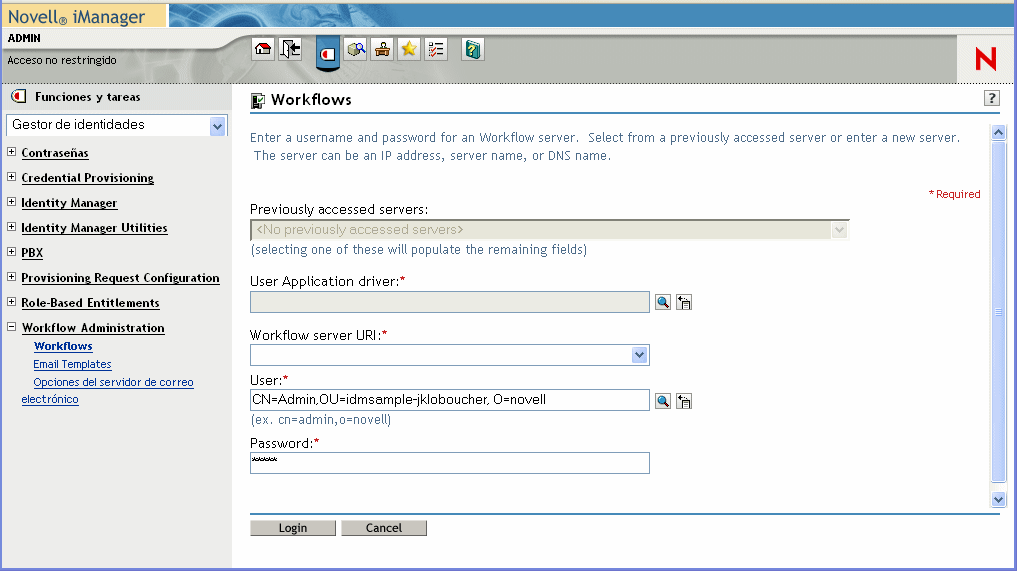Browse for User Application driver with magnifier icon

coord(662,302)
